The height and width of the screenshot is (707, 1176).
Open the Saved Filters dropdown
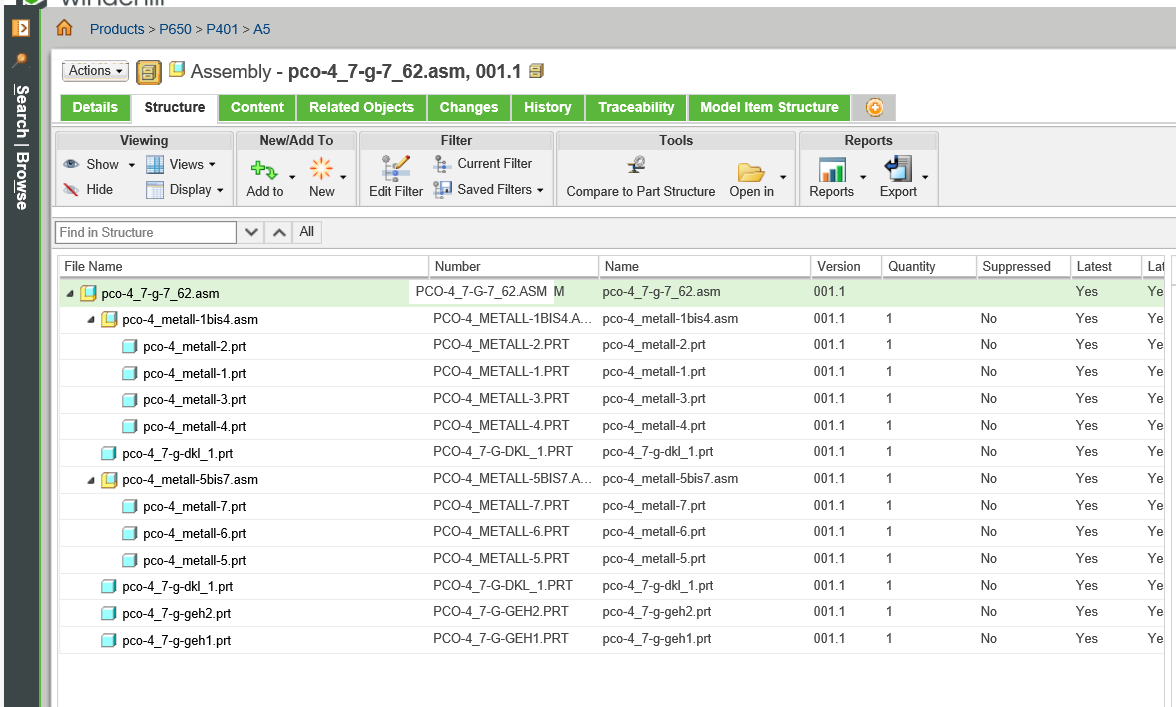[x=490, y=189]
